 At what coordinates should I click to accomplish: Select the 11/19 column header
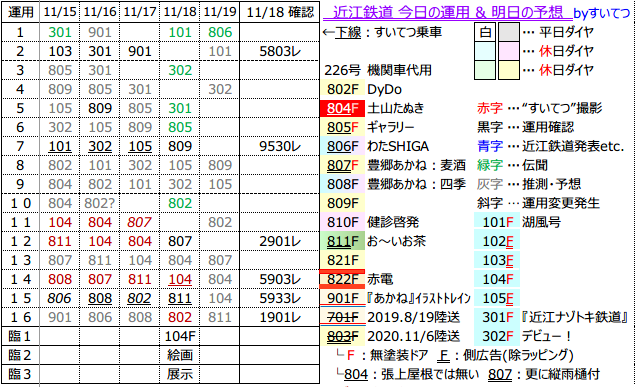click(219, 12)
